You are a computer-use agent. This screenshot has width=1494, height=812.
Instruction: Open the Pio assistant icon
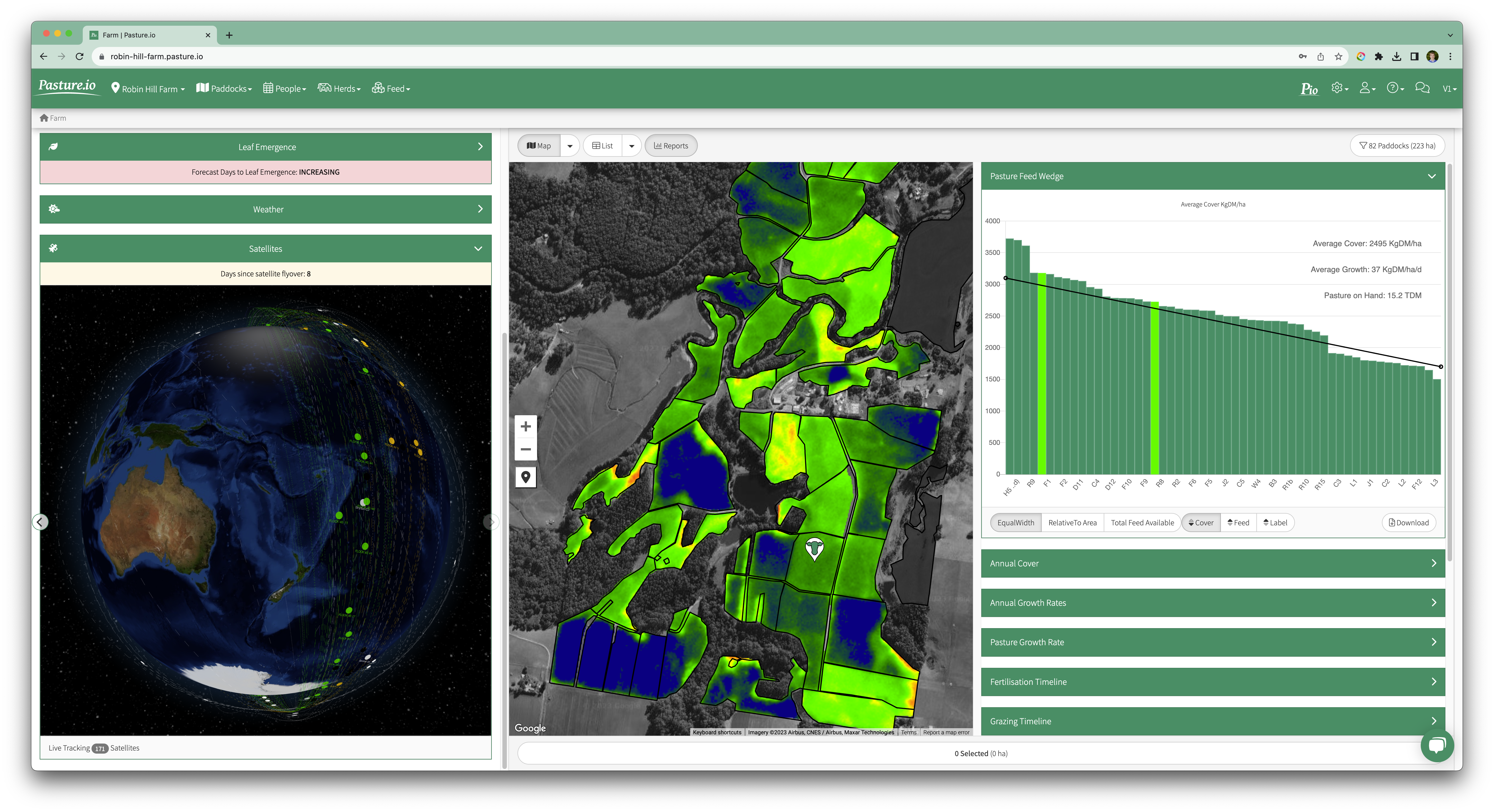tap(1308, 89)
